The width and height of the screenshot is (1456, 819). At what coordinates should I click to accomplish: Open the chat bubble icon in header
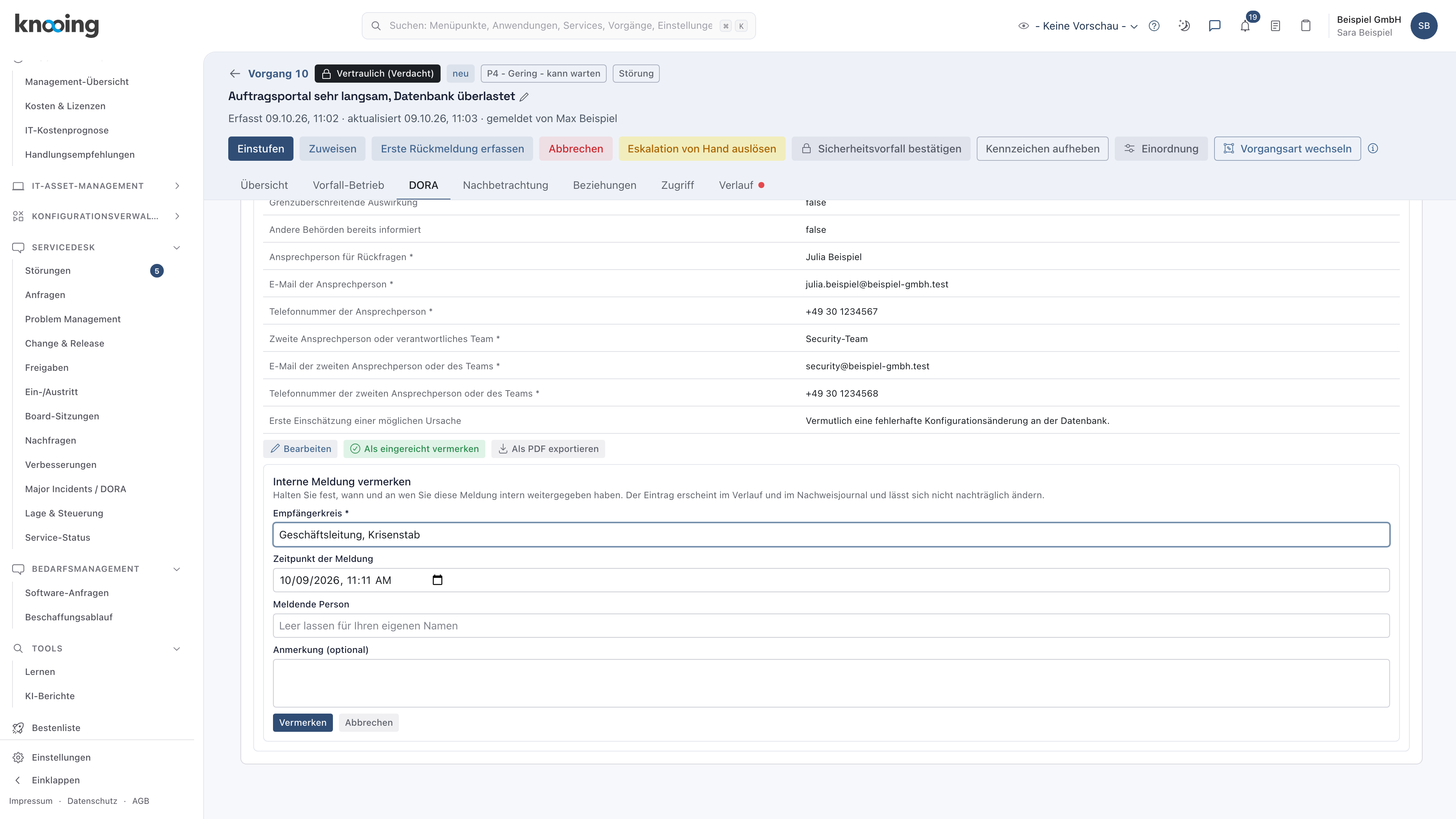[x=1214, y=26]
